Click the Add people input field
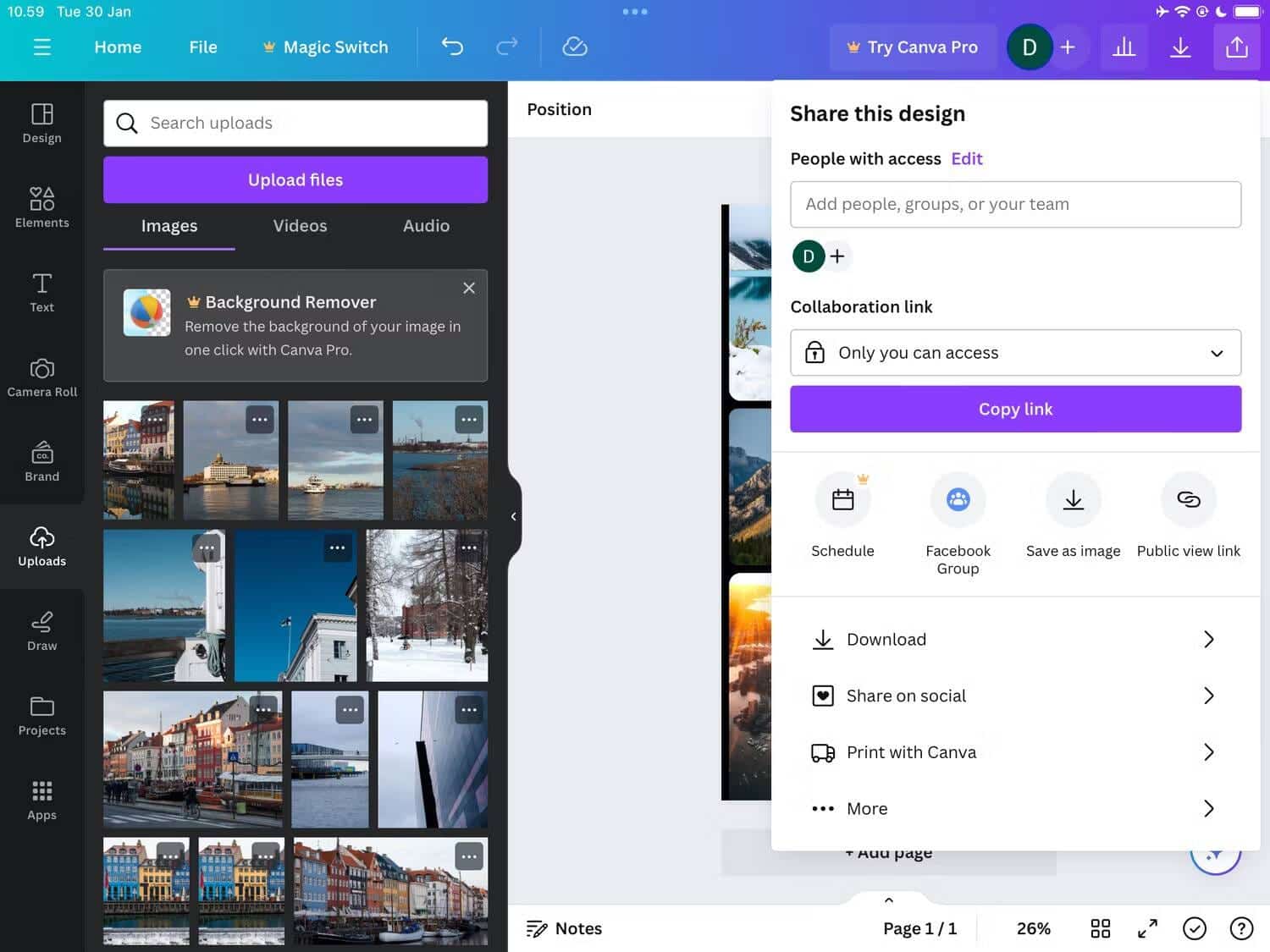Screen dimensions: 1270x952 [1015, 205]
